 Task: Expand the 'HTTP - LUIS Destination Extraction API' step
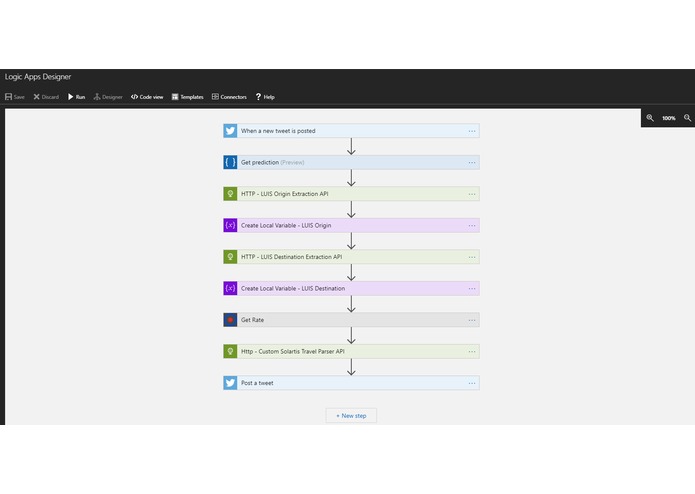coord(351,257)
